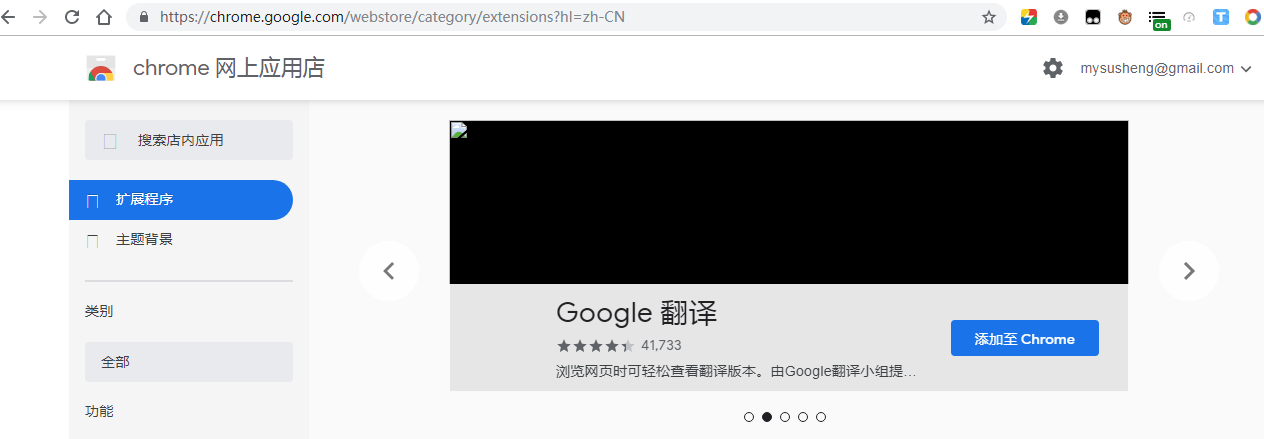Open the gray speedometer extension

click(1189, 17)
